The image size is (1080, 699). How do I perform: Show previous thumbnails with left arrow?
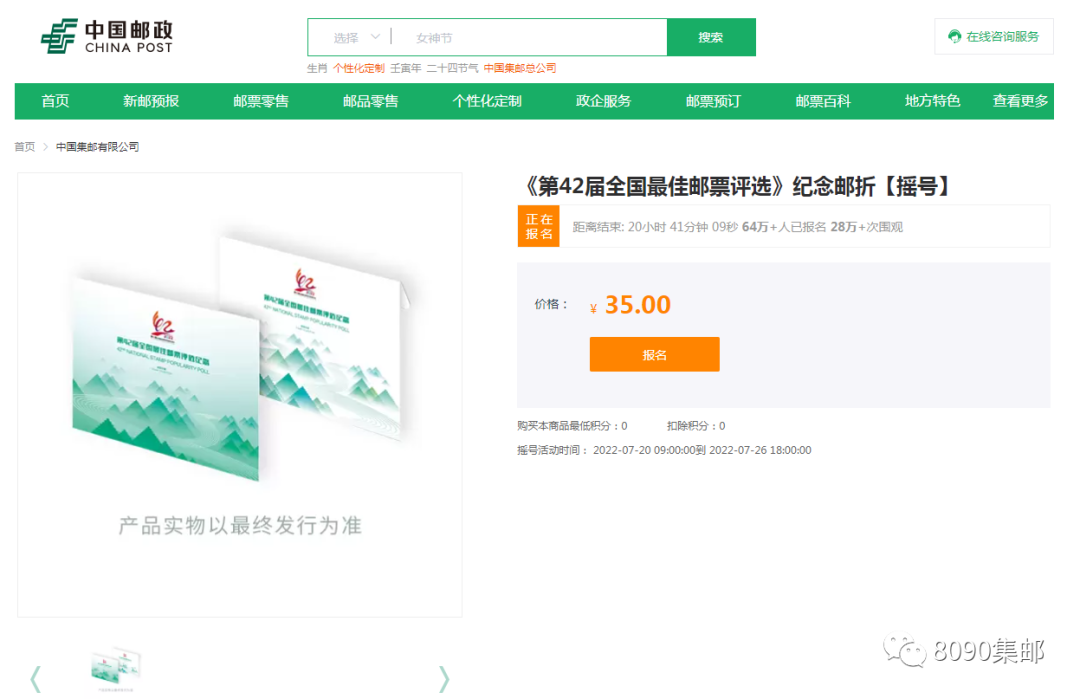(x=36, y=679)
